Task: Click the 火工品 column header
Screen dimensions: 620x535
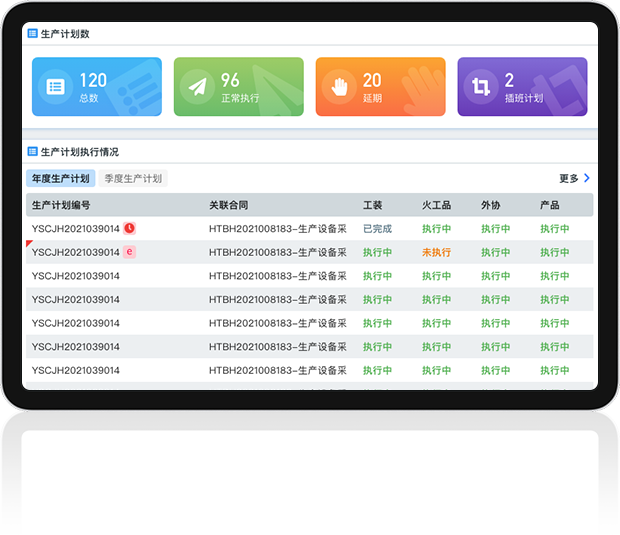Action: [436, 205]
